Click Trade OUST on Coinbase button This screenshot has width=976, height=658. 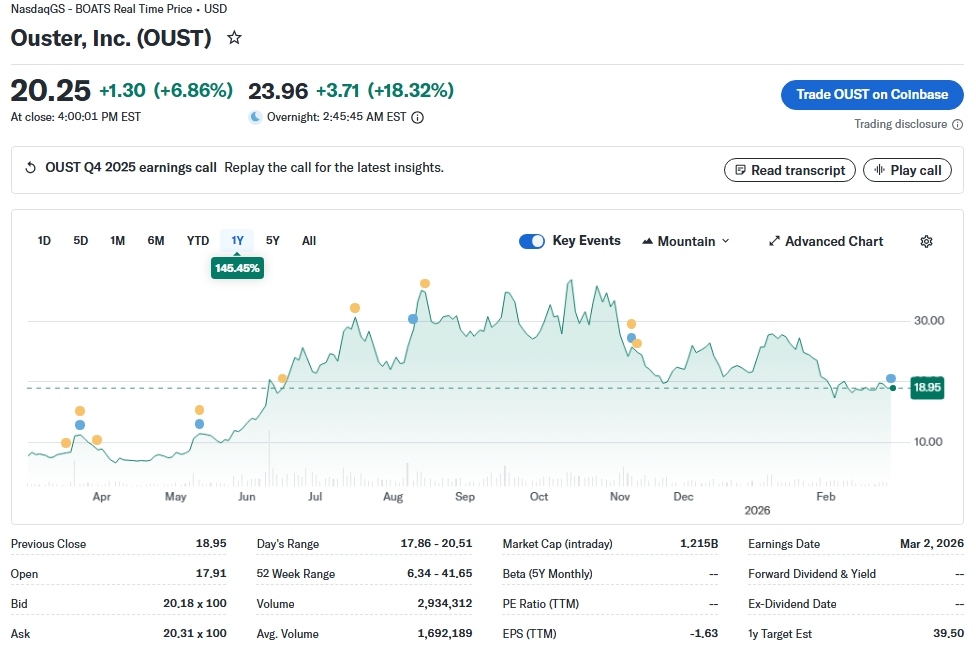[x=872, y=95]
